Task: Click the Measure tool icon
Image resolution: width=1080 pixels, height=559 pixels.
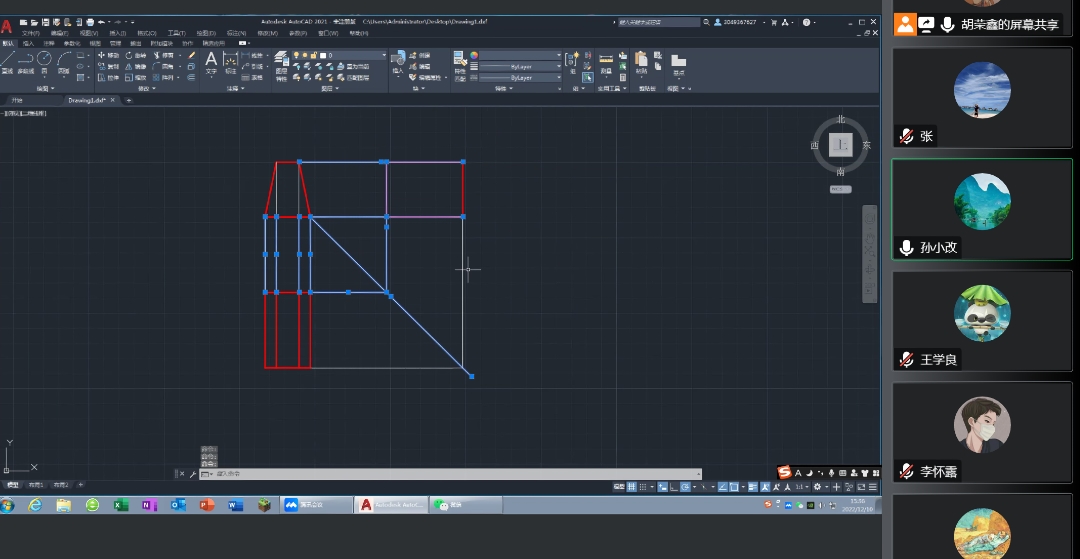Action: coord(606,60)
